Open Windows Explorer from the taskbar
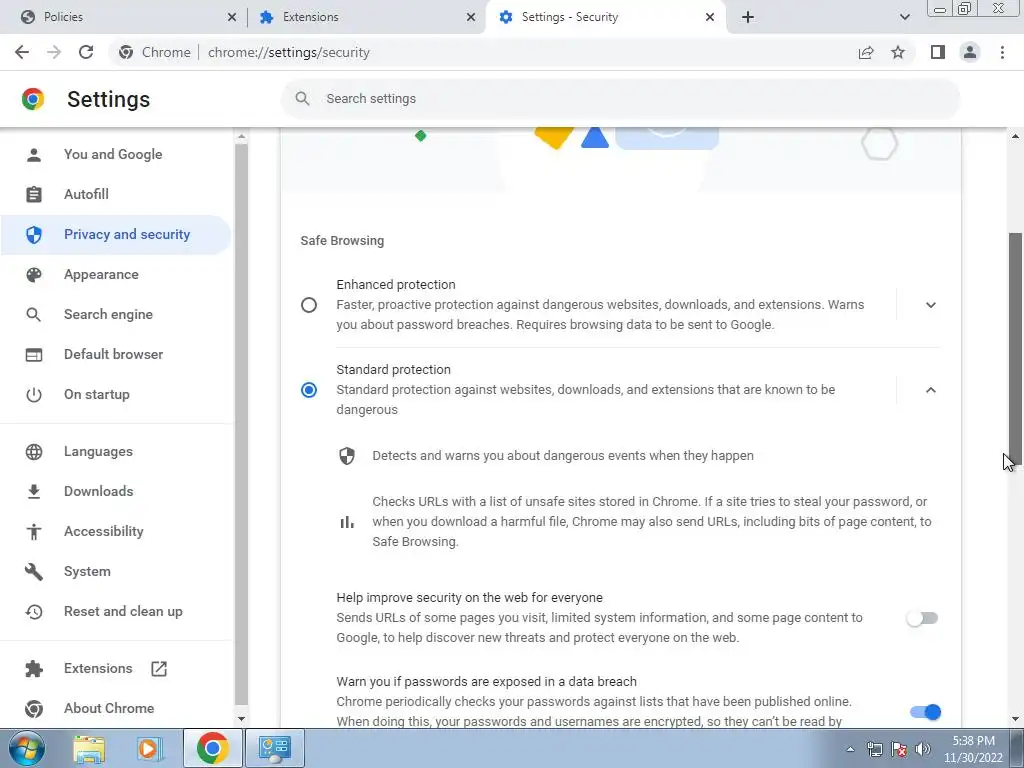Screen dimensions: 1024x768 (89, 748)
